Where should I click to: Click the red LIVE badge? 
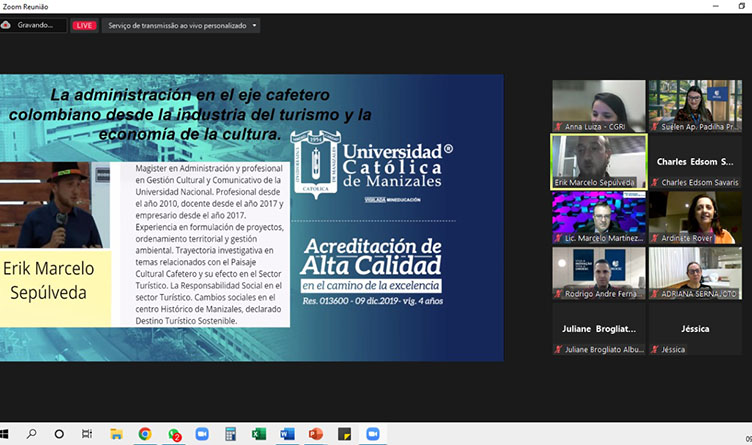[x=84, y=25]
